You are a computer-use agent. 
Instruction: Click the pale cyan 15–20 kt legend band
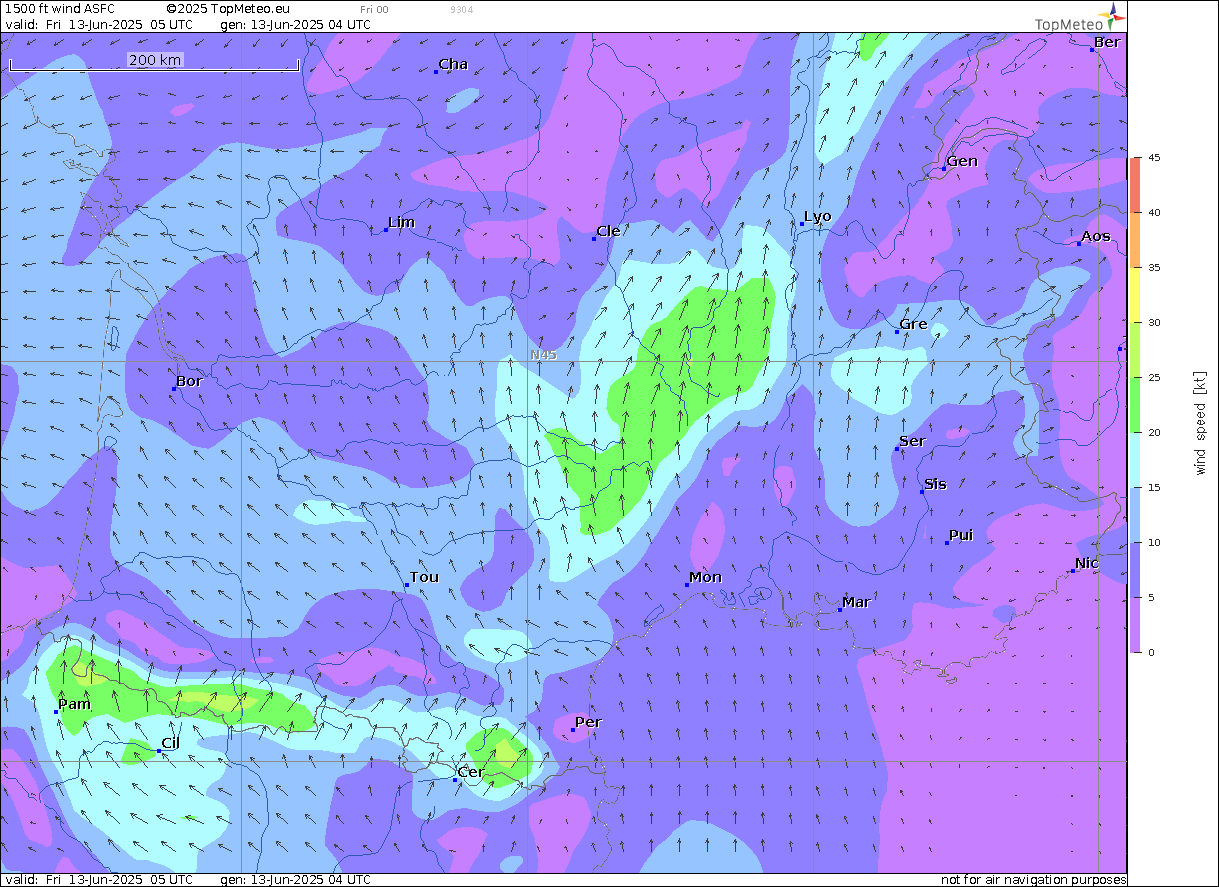click(1135, 460)
